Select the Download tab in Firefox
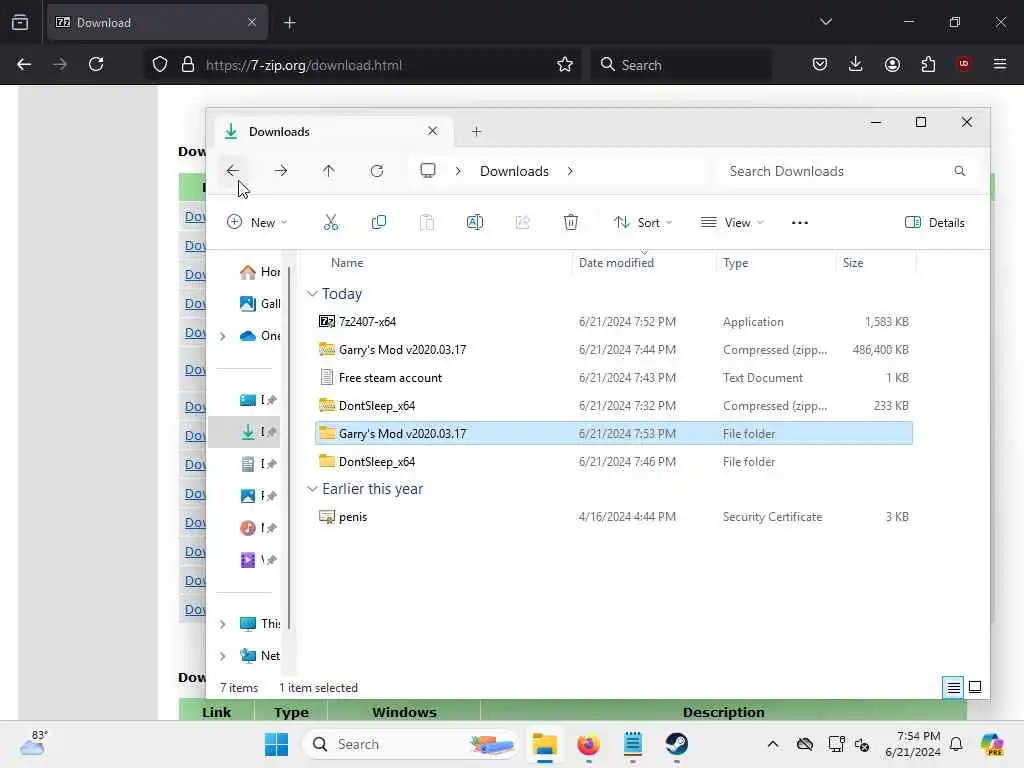The width and height of the screenshot is (1024, 768). (x=157, y=23)
